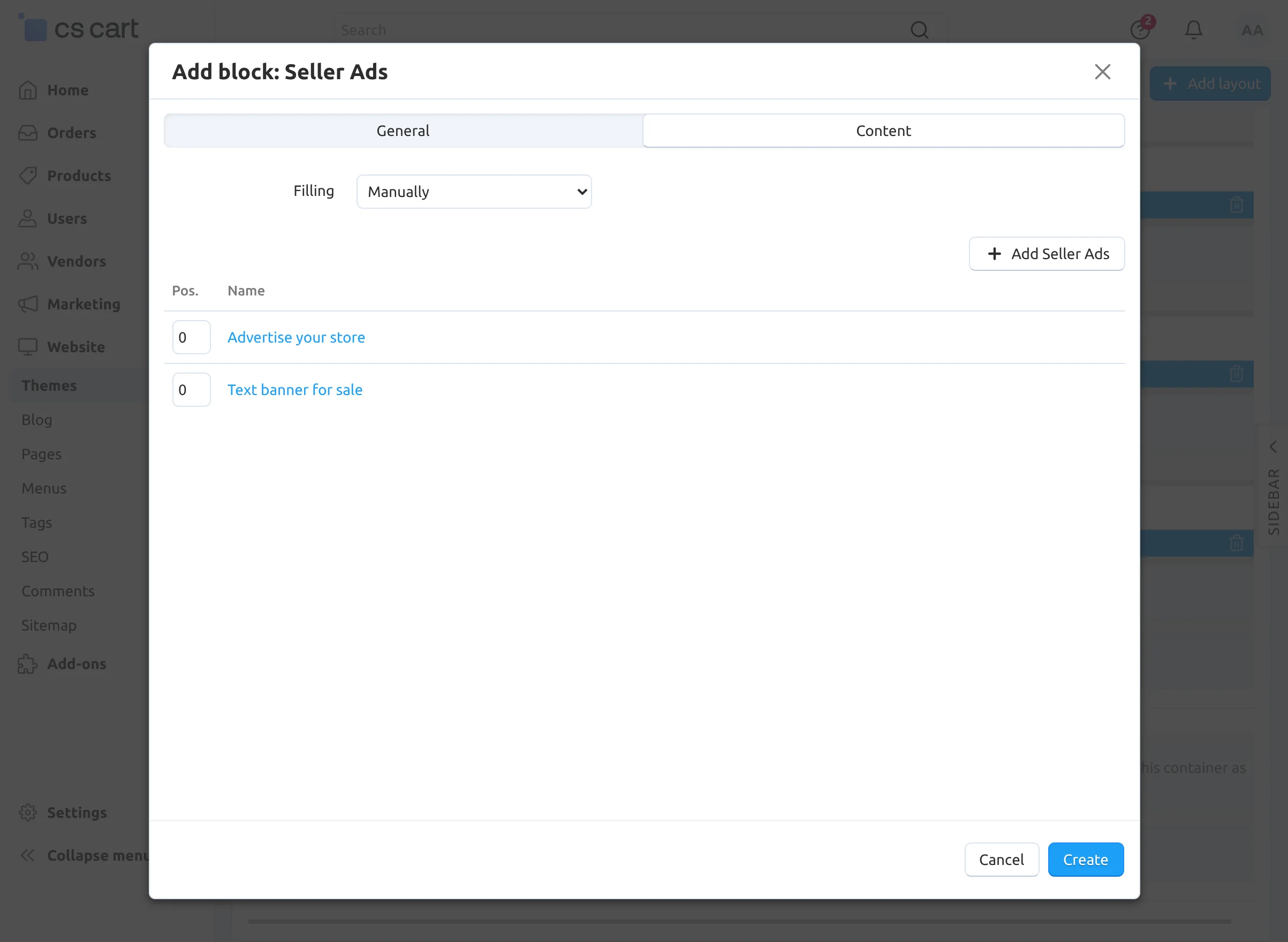
Task: Select Sitemap in the Website submenu
Action: [49, 625]
